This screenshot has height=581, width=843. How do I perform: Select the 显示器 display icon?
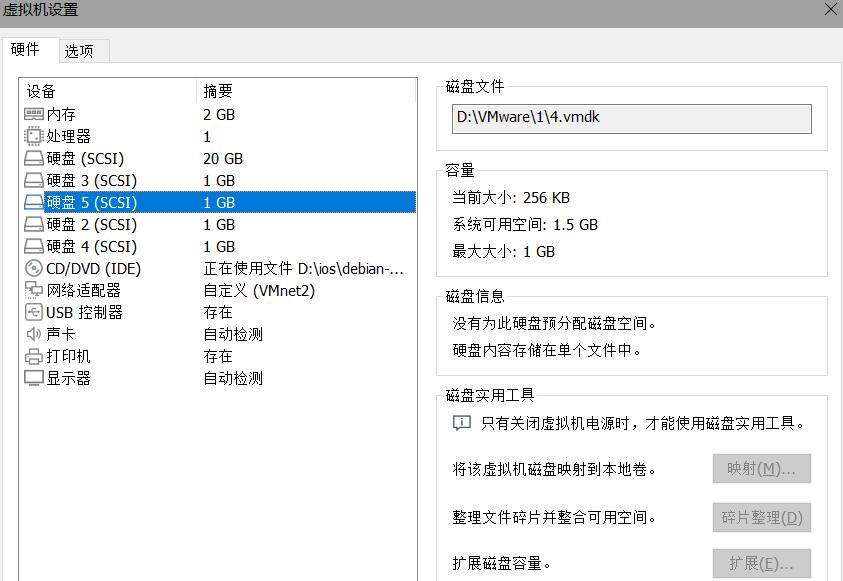point(33,378)
